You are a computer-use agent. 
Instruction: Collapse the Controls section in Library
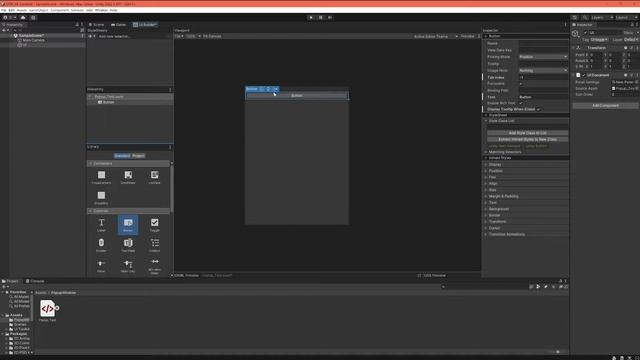[x=128, y=211]
